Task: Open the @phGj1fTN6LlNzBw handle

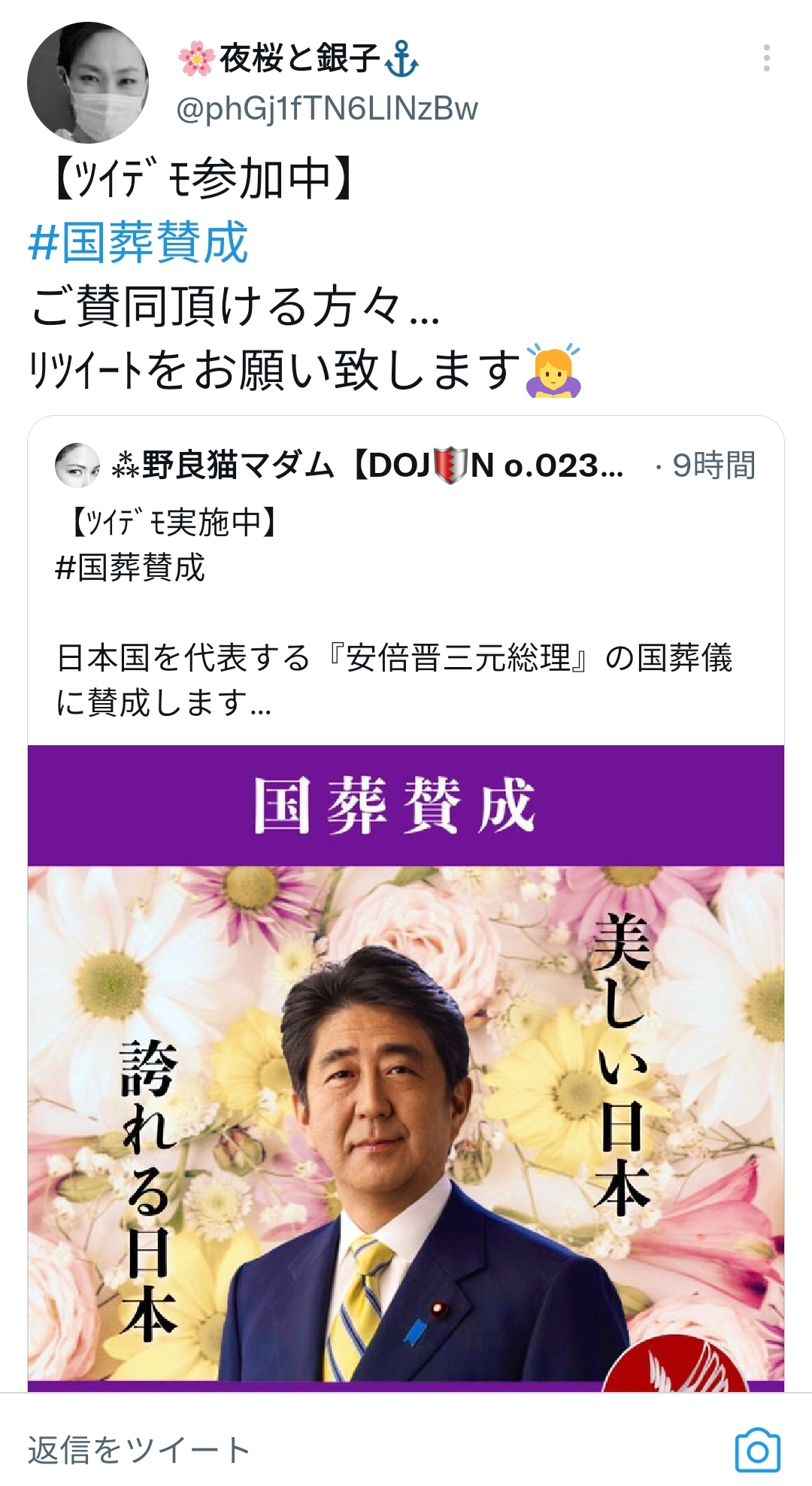Action: click(x=327, y=109)
